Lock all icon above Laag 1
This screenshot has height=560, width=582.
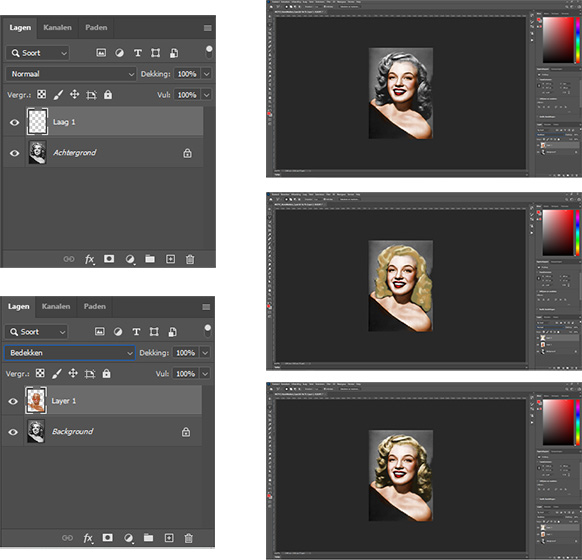pyautogui.click(x=108, y=94)
